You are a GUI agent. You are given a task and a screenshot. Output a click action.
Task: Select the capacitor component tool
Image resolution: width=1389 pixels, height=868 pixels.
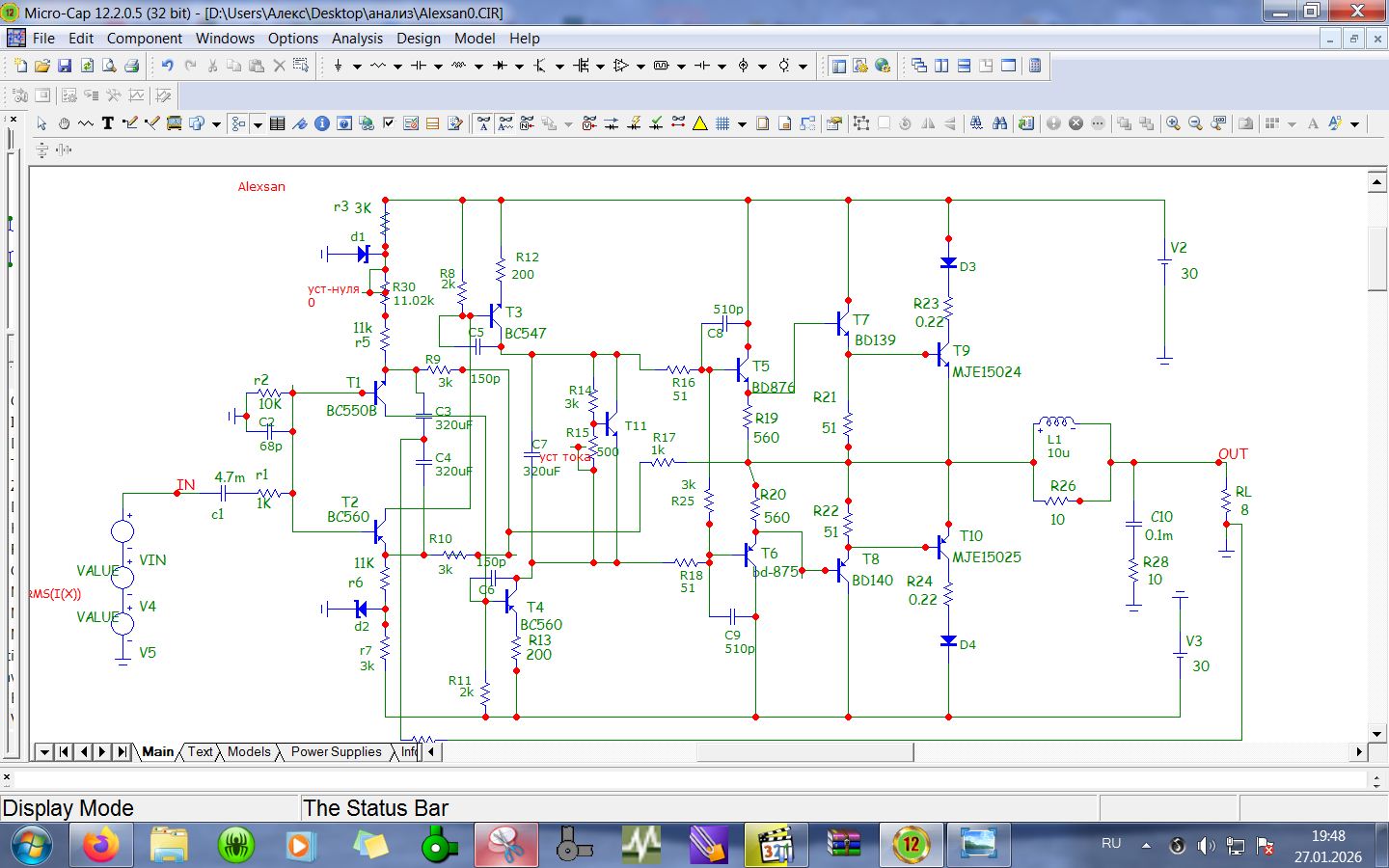point(418,66)
